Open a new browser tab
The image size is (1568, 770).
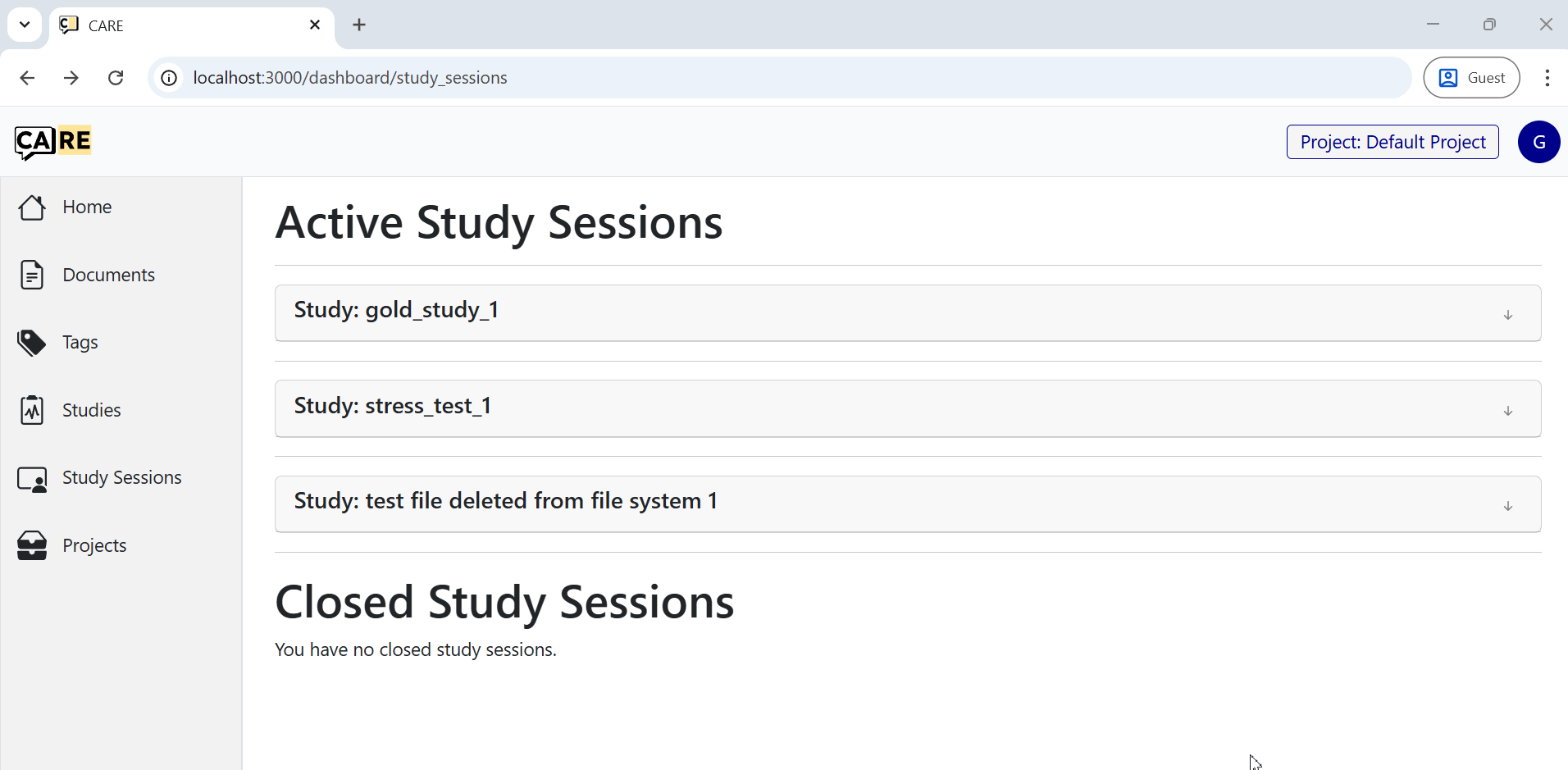pos(359,25)
